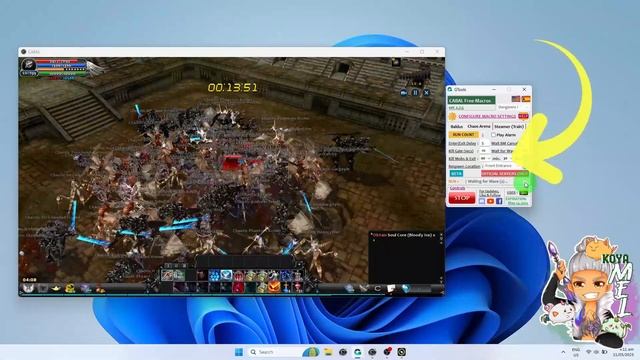This screenshot has height=360, width=640.
Task: Select the Spain flag language icon
Action: [526, 99]
